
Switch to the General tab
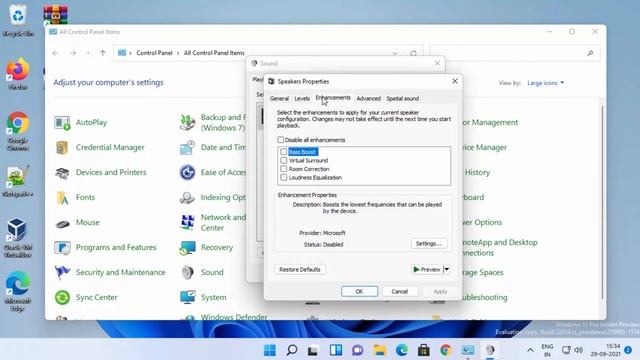[279, 99]
